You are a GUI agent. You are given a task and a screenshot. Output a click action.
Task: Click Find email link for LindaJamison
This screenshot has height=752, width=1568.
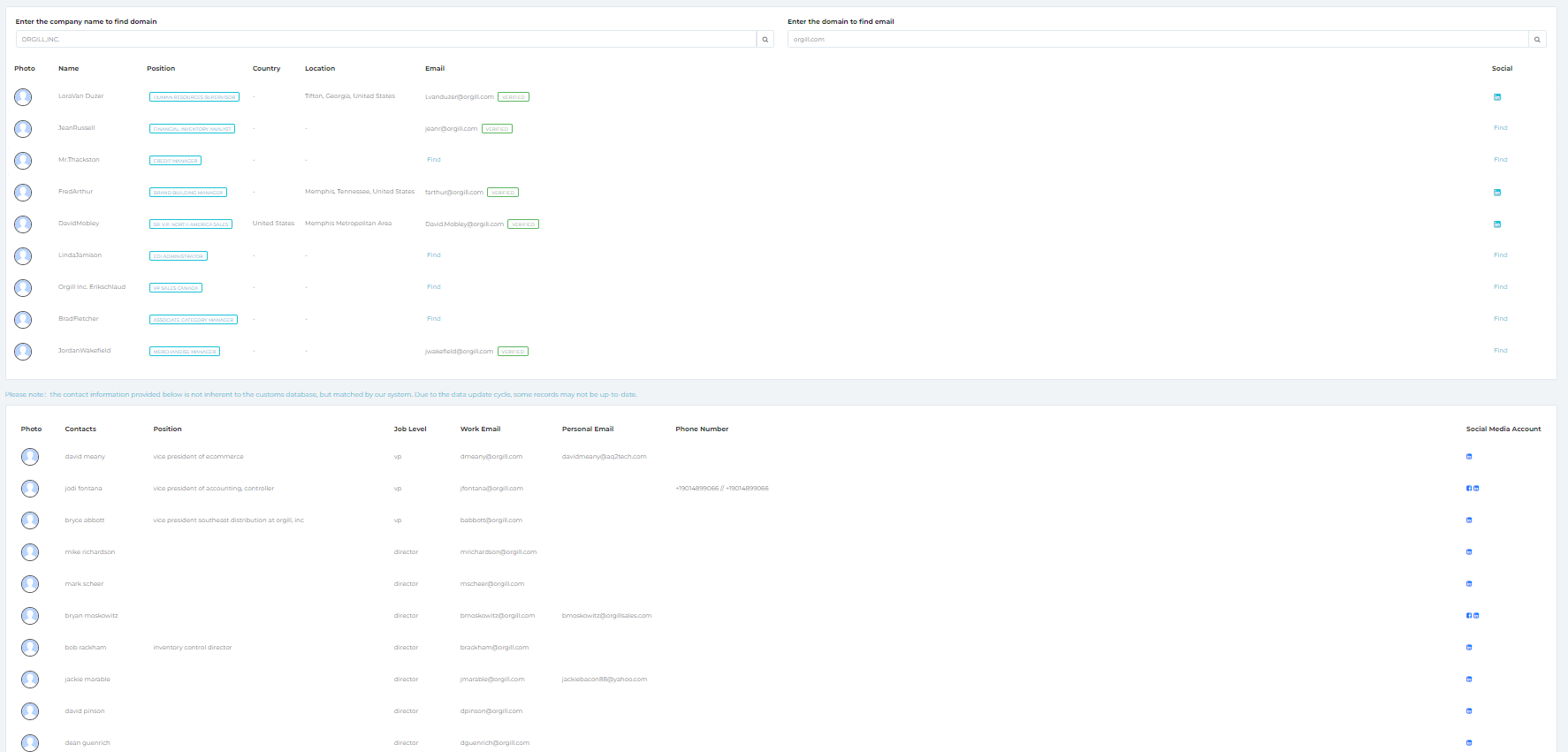(x=433, y=255)
